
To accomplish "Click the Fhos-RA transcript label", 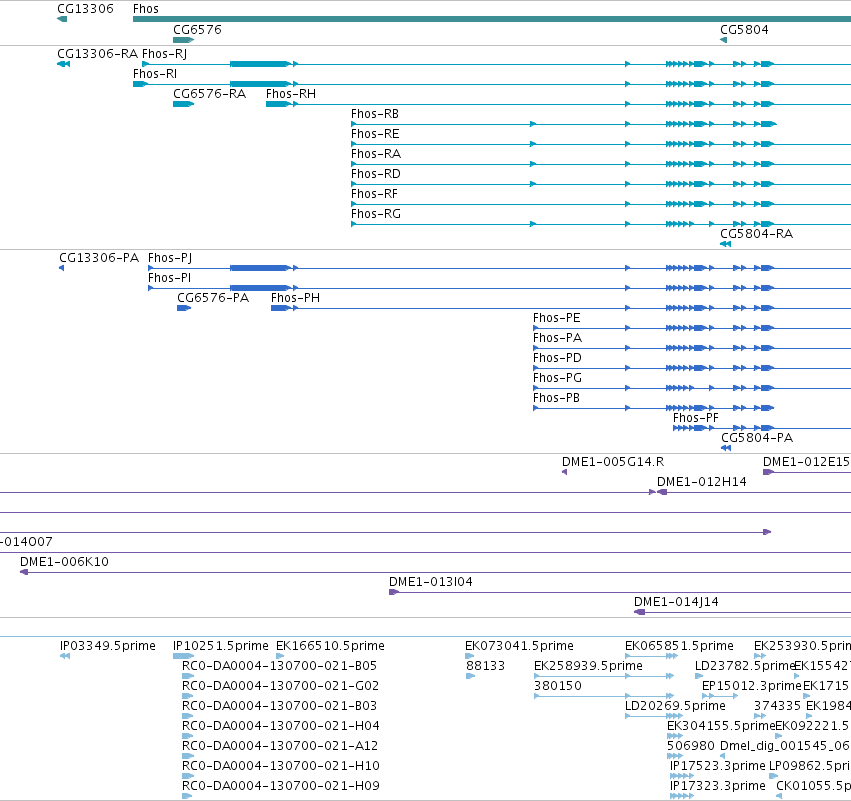I will [376, 154].
